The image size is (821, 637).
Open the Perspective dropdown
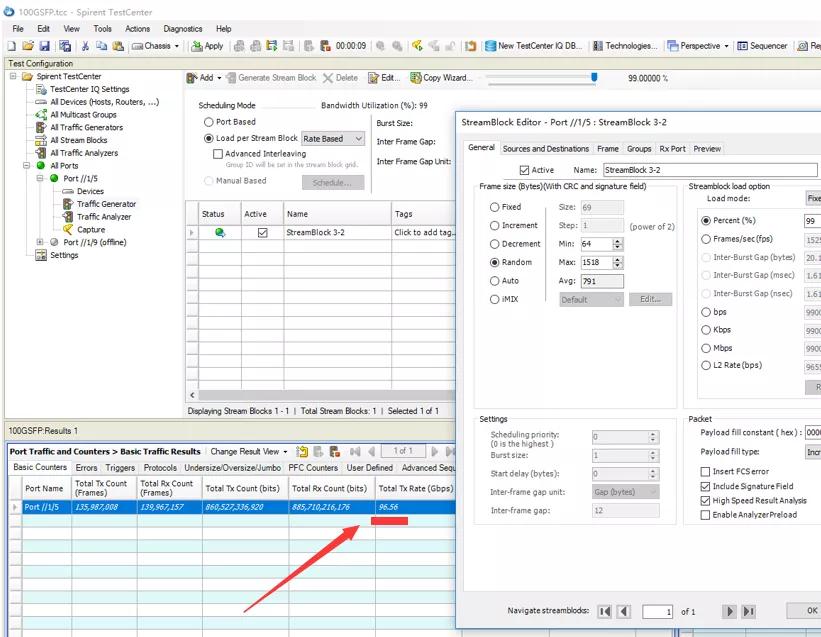pos(697,46)
